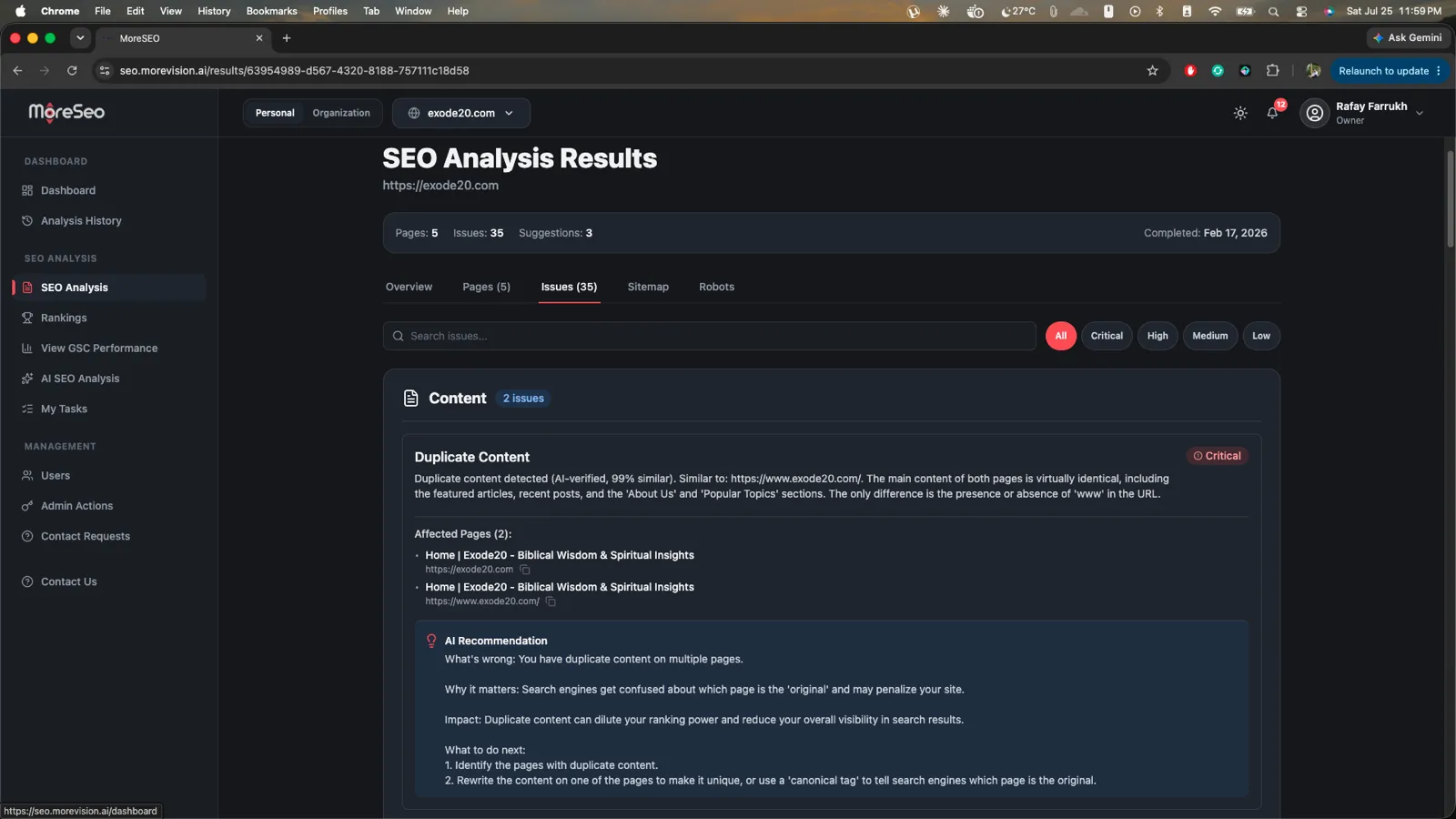Click the user avatar icon
Image resolution: width=1456 pixels, height=819 pixels.
(1314, 113)
